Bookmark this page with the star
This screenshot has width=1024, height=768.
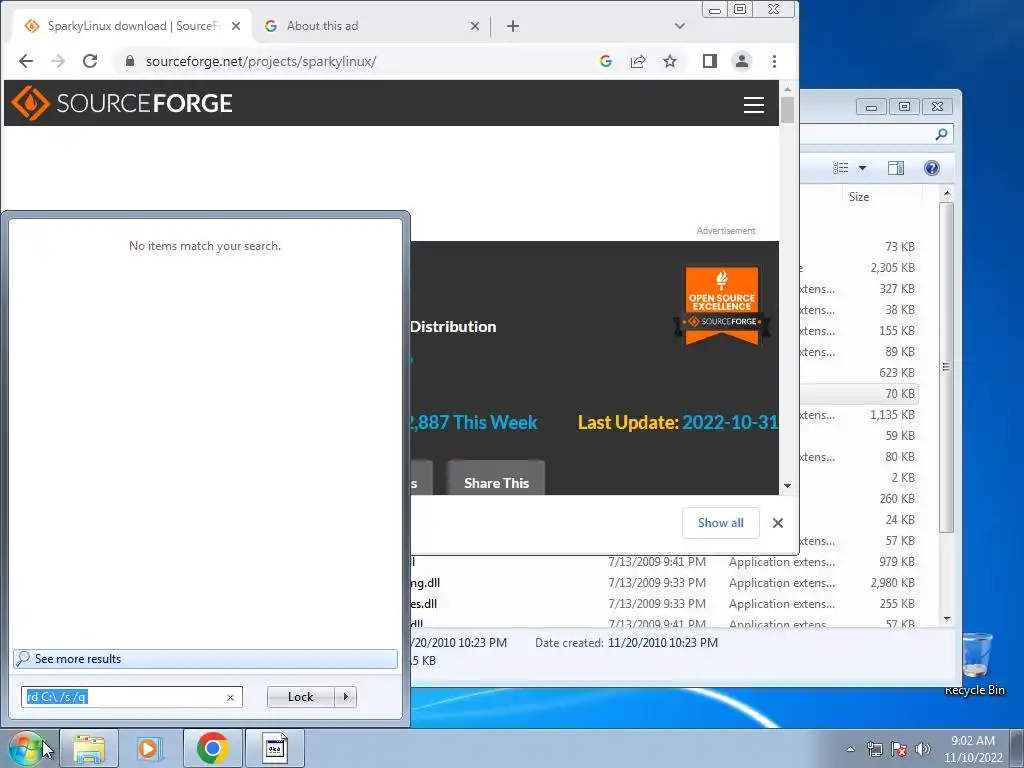click(670, 61)
